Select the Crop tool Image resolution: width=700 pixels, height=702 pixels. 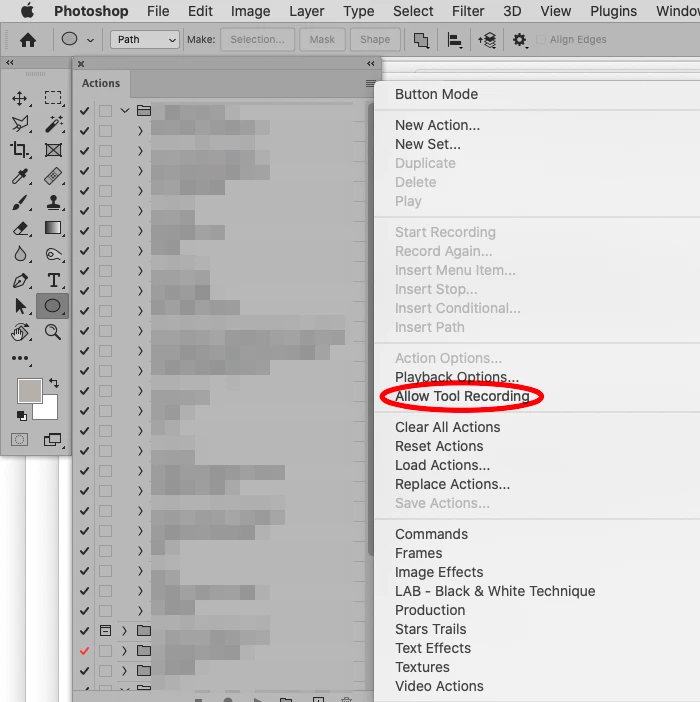20,150
